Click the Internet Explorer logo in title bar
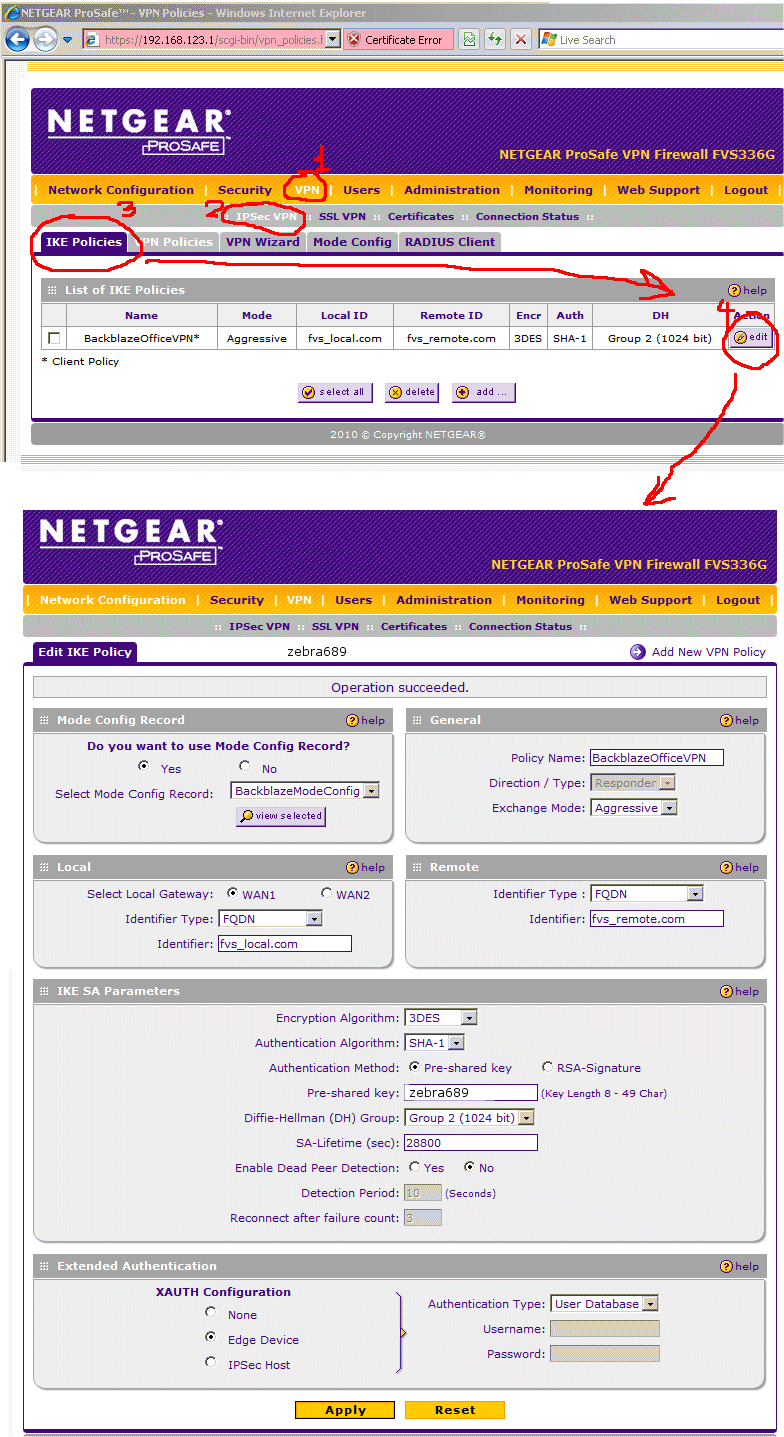784x1437 pixels. pyautogui.click(x=10, y=13)
